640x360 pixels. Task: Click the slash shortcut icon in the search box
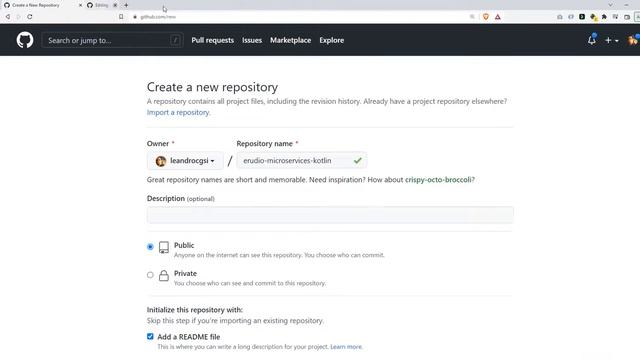176,40
